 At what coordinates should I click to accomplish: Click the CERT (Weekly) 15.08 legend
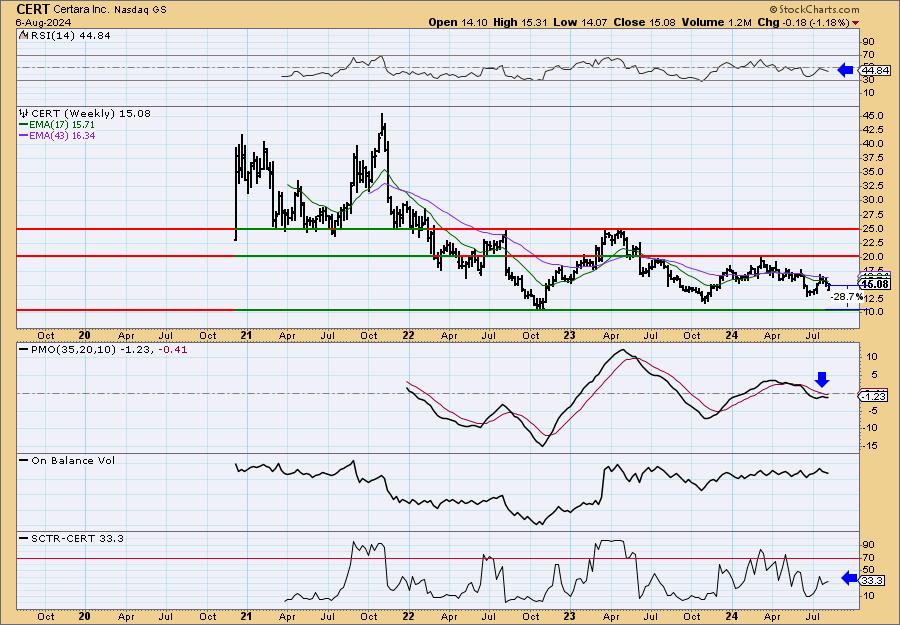pyautogui.click(x=91, y=113)
